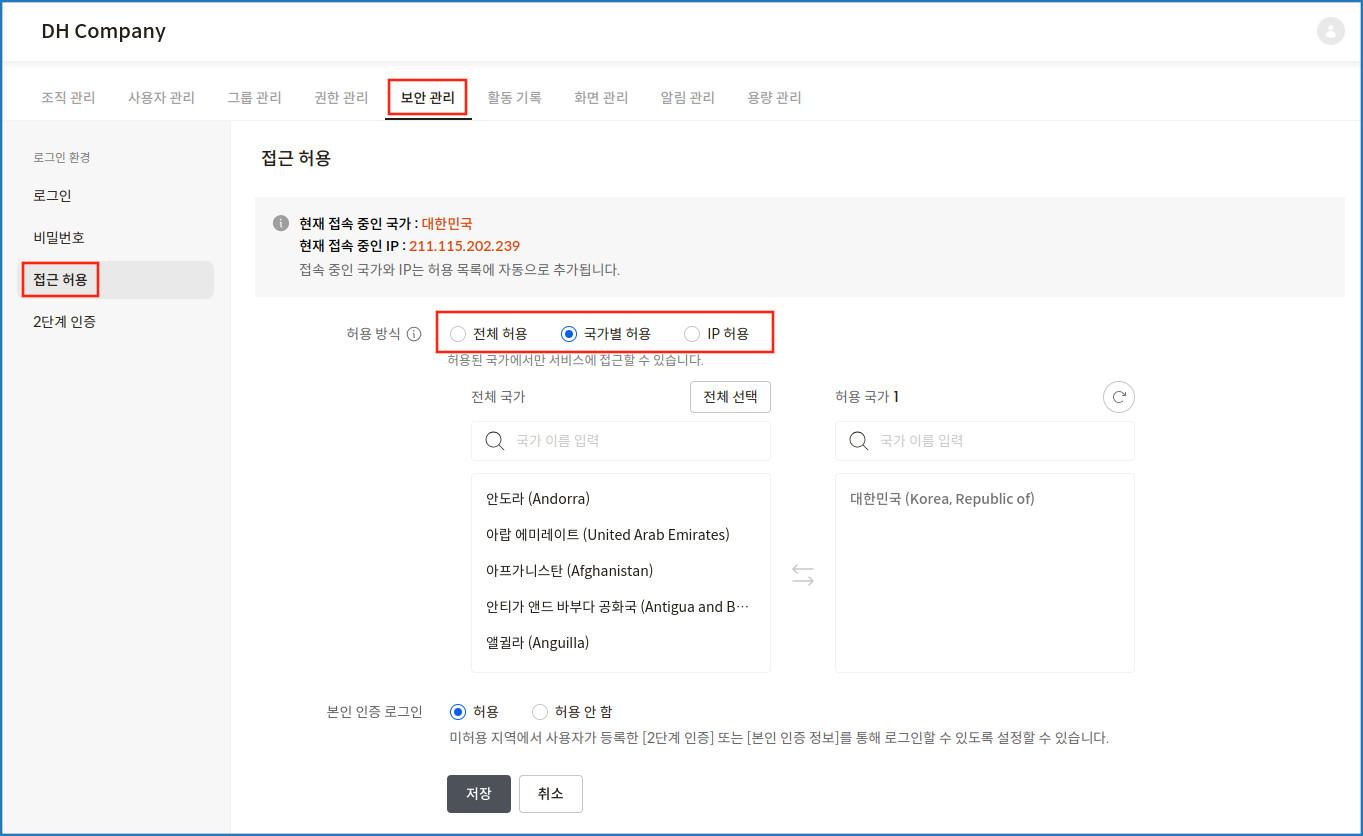Click the swap arrows between country lists
1363x836 pixels.
point(803,575)
